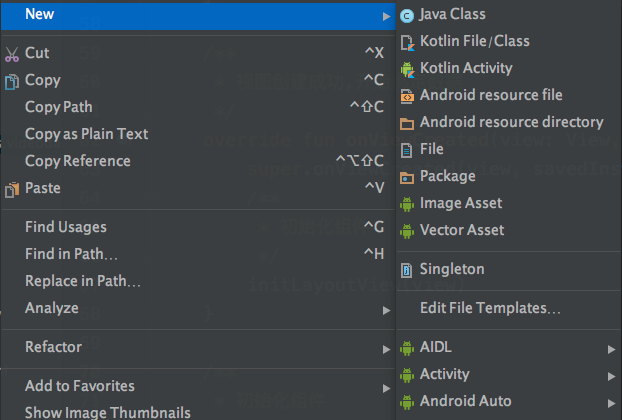Open the New menu entry

198,15
